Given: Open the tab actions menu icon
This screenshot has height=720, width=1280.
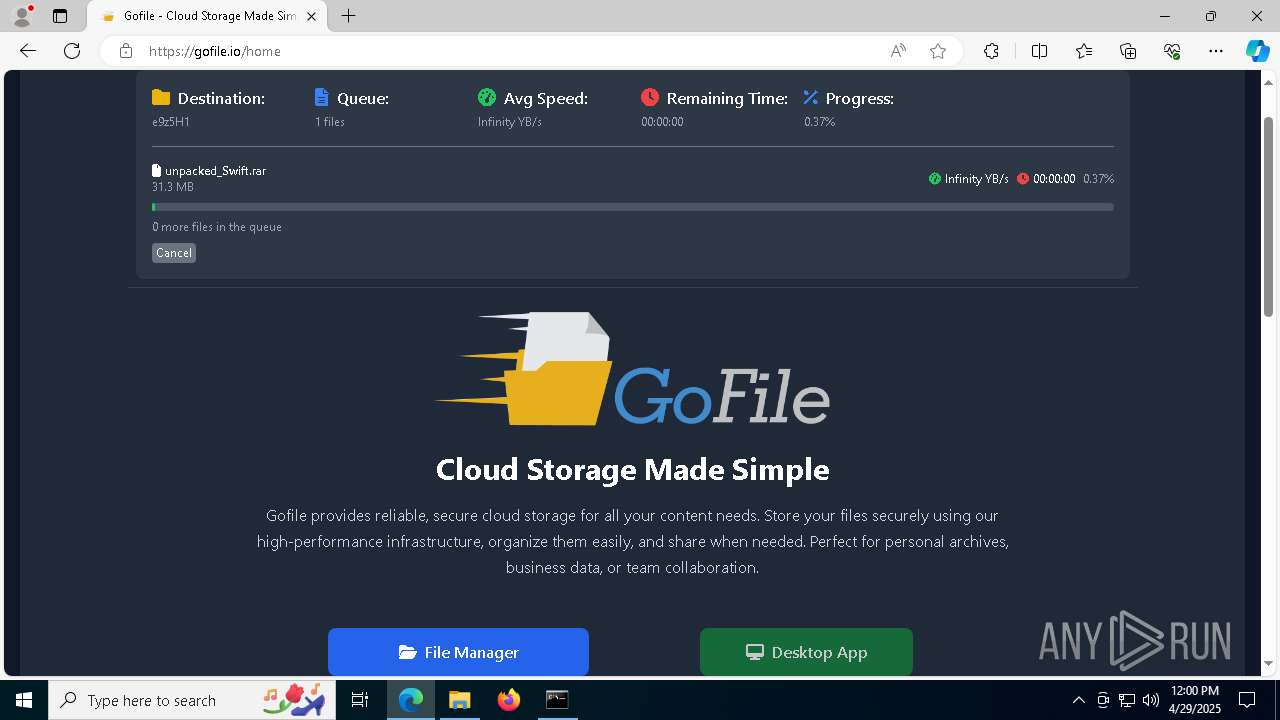Looking at the screenshot, I should (x=60, y=16).
